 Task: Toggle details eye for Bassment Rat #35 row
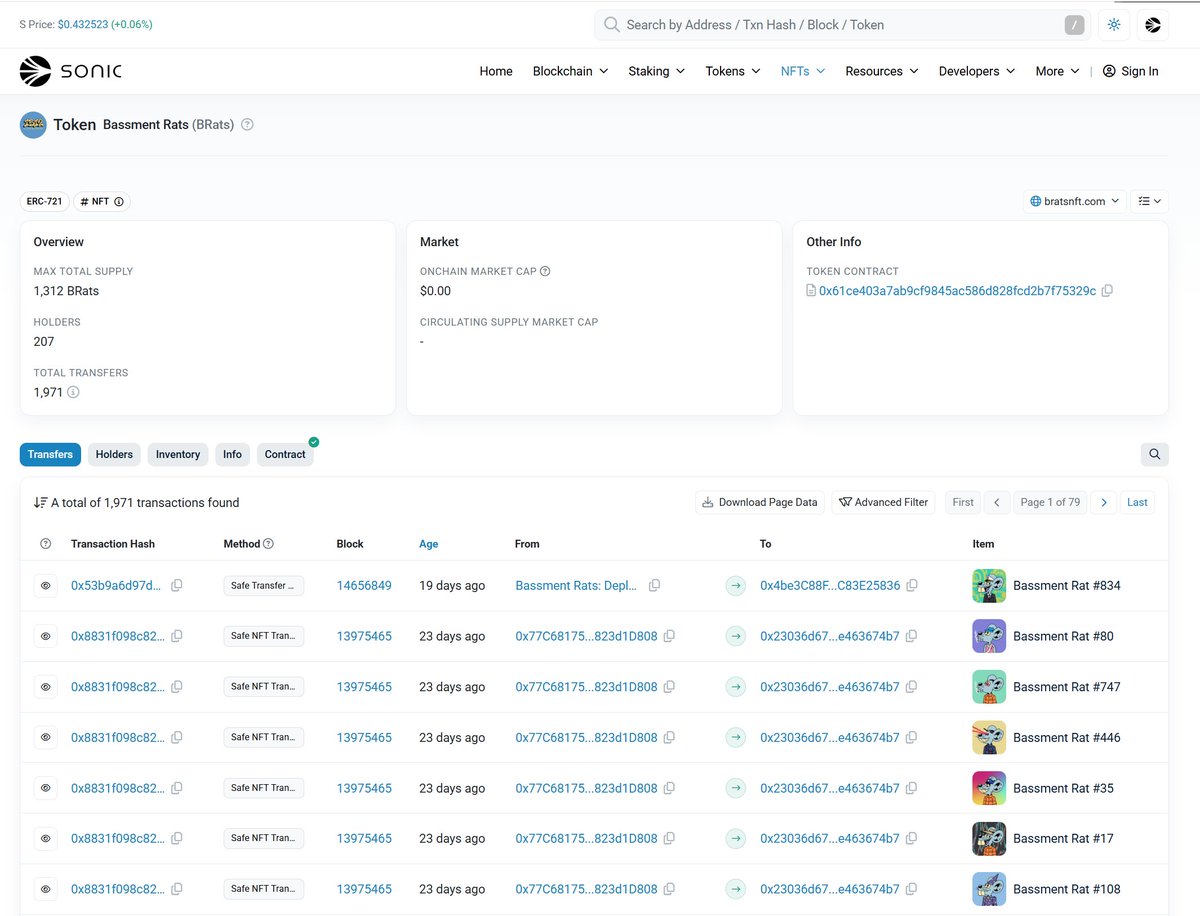(x=45, y=788)
